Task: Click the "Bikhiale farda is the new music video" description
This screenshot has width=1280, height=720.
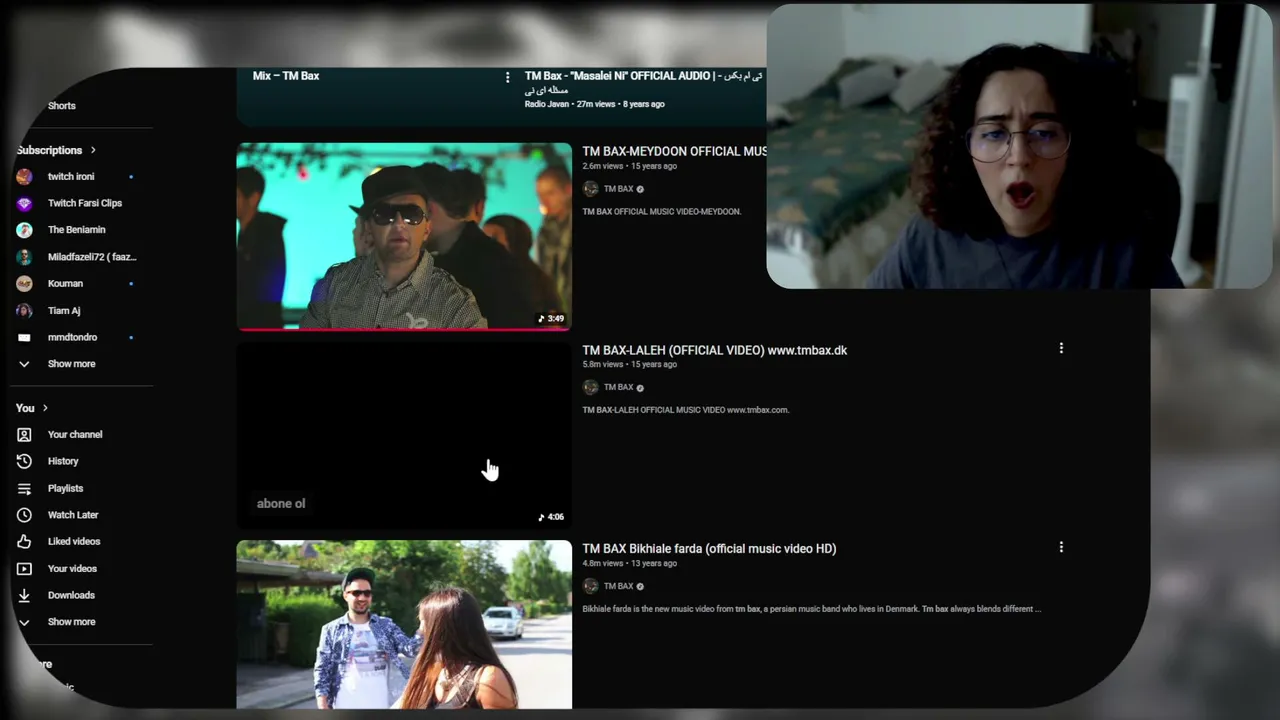Action: [x=812, y=609]
